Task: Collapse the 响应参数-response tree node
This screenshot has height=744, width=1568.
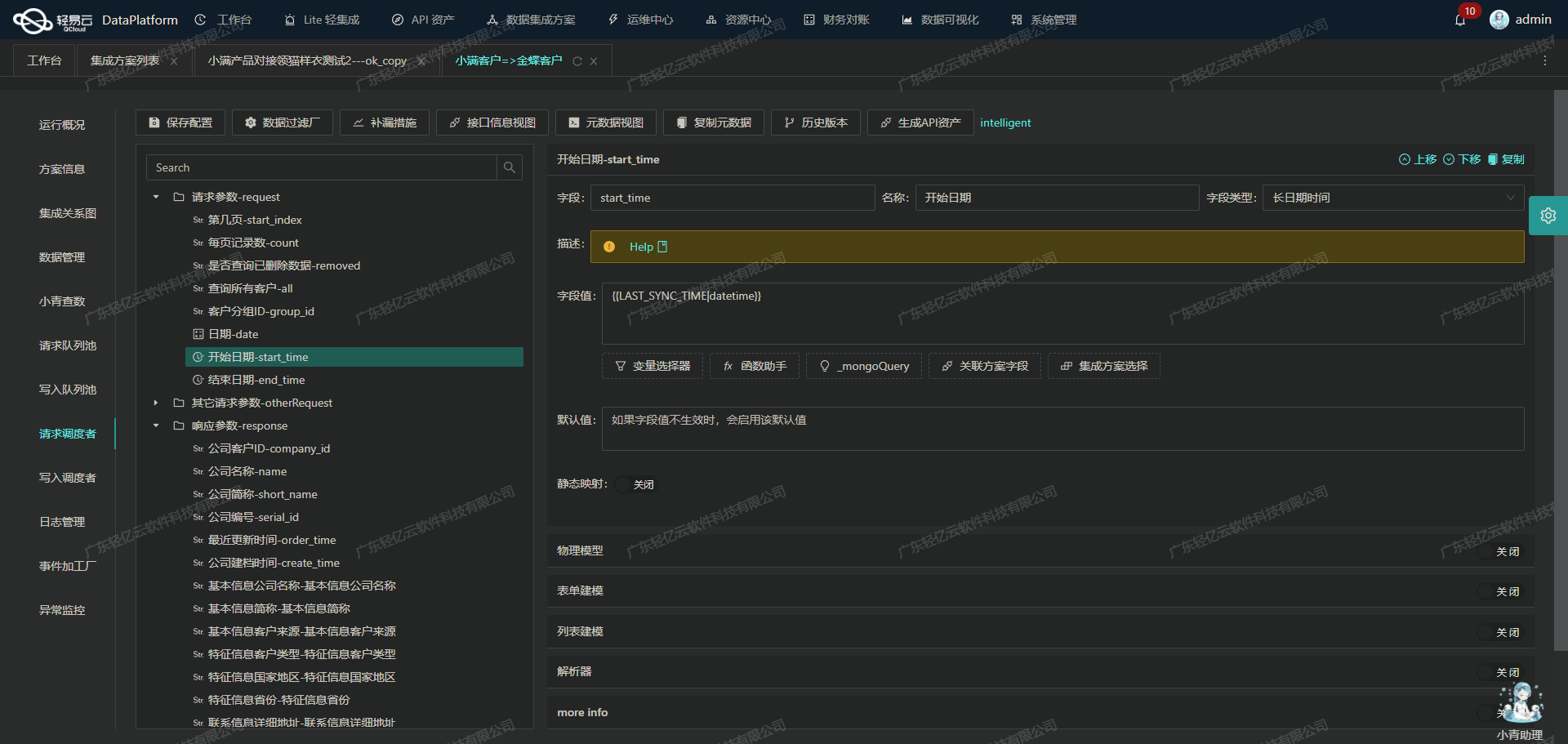Action: 156,425
